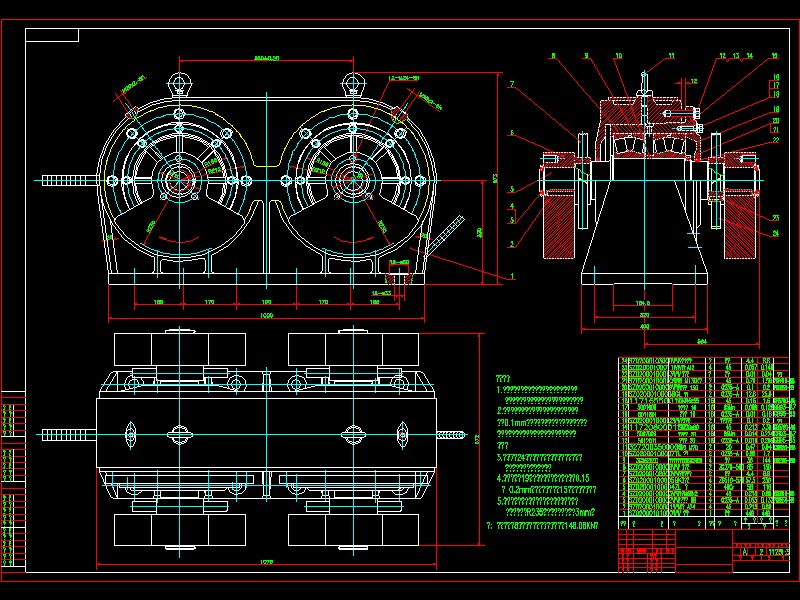The height and width of the screenshot is (600, 800).
Task: Click the 1090 overall dimension below front view
Action: tap(263, 312)
